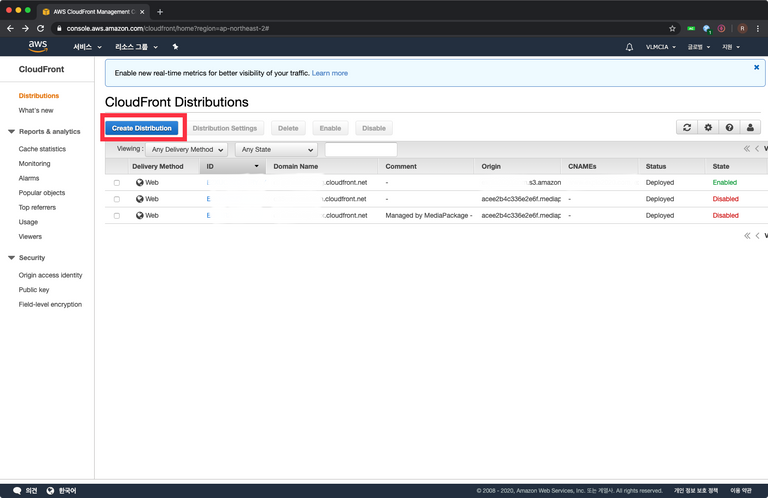Click the red circular extension icon
This screenshot has width=768, height=498.
click(721, 28)
